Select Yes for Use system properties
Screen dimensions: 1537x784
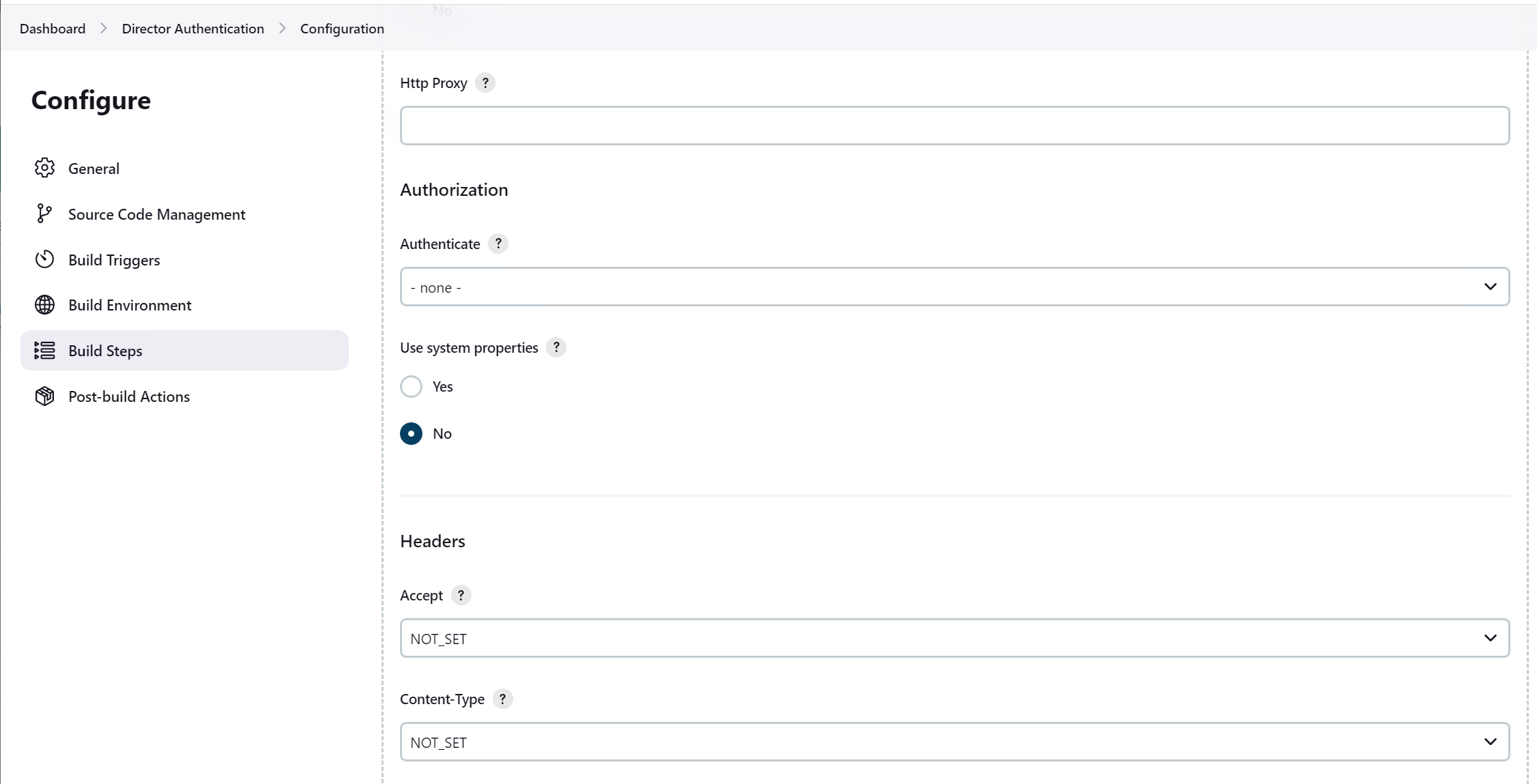pyautogui.click(x=411, y=387)
